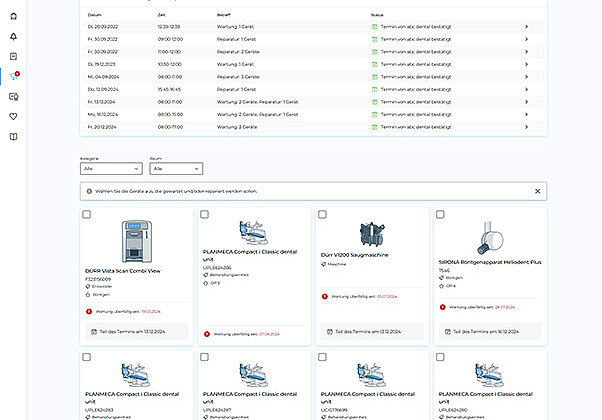Dismiss the device selection hint banner
Image resolution: width=602 pixels, height=420 pixels.
[x=538, y=191]
